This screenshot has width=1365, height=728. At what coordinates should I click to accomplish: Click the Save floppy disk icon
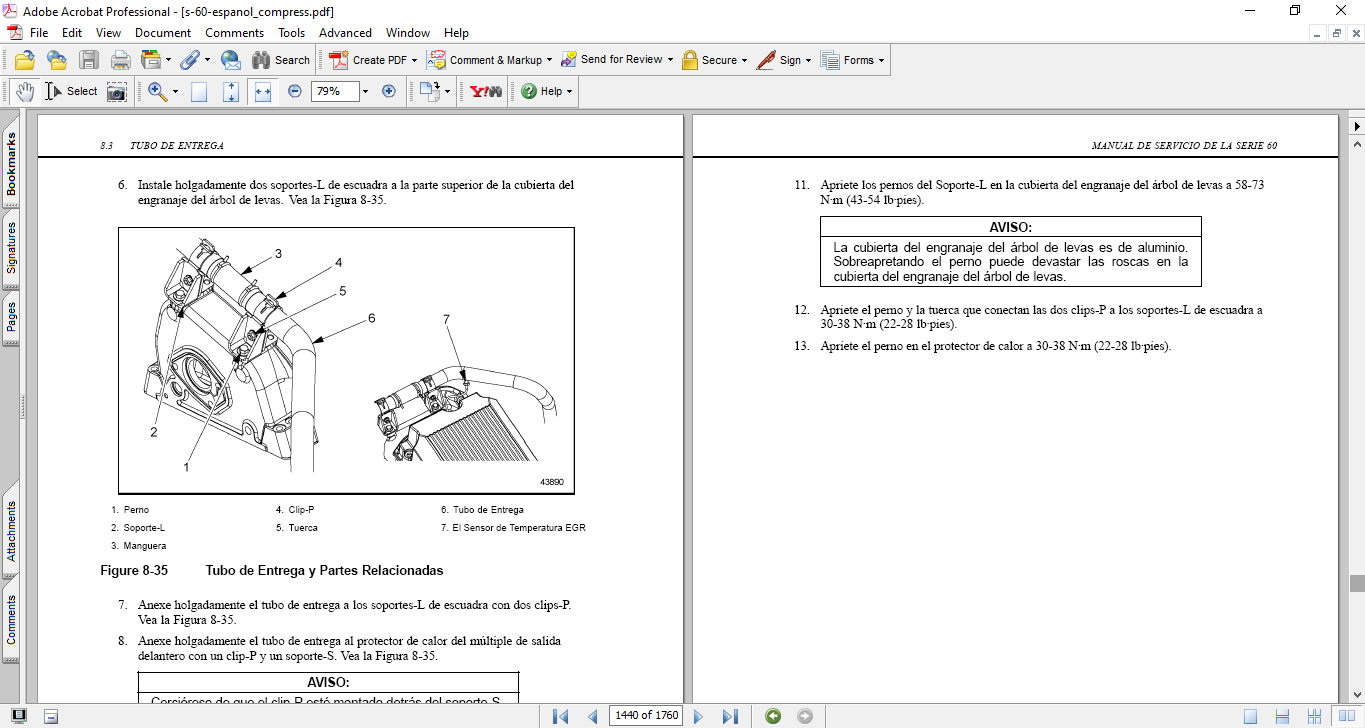pyautogui.click(x=89, y=60)
